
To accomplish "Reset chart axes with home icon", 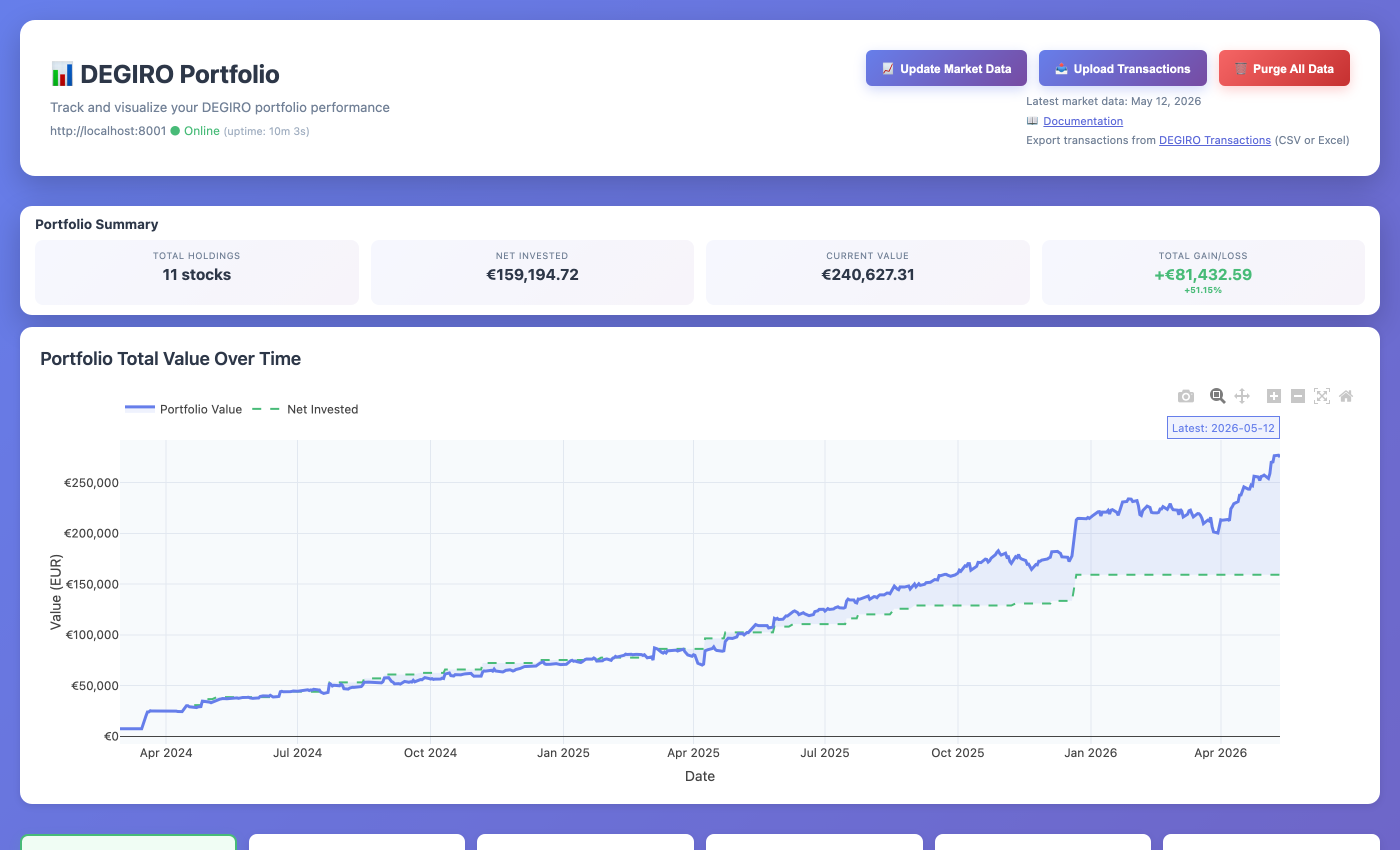I will click(x=1346, y=396).
